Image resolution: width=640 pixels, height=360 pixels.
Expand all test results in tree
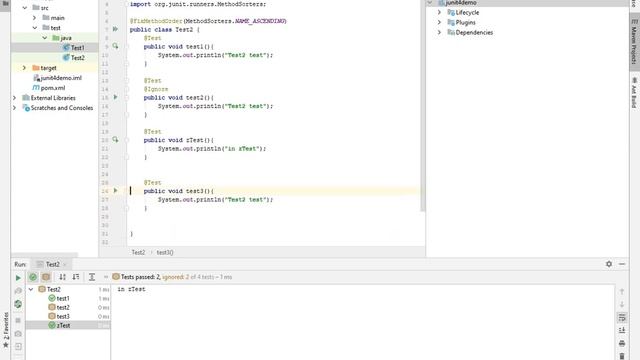click(92, 277)
